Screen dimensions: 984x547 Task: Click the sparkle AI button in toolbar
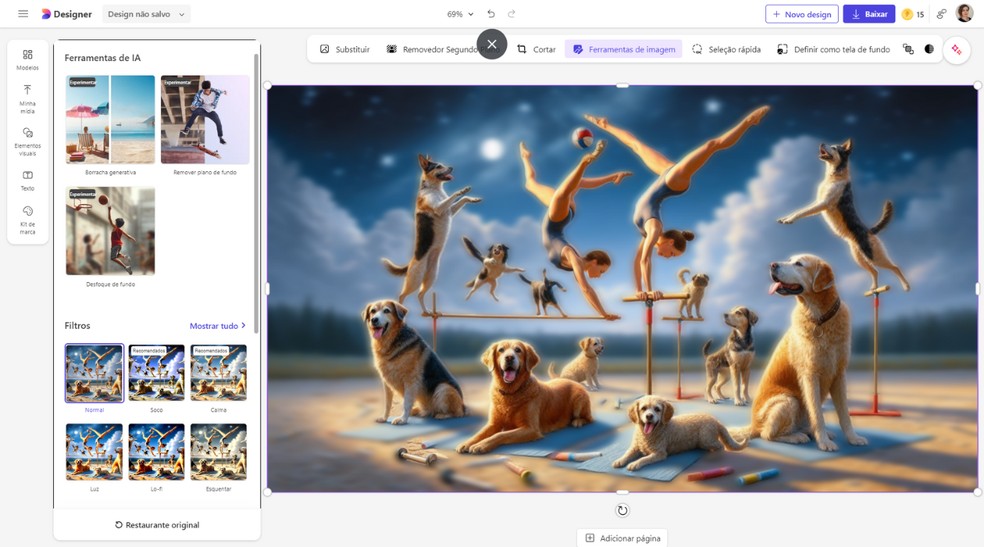click(x=956, y=50)
